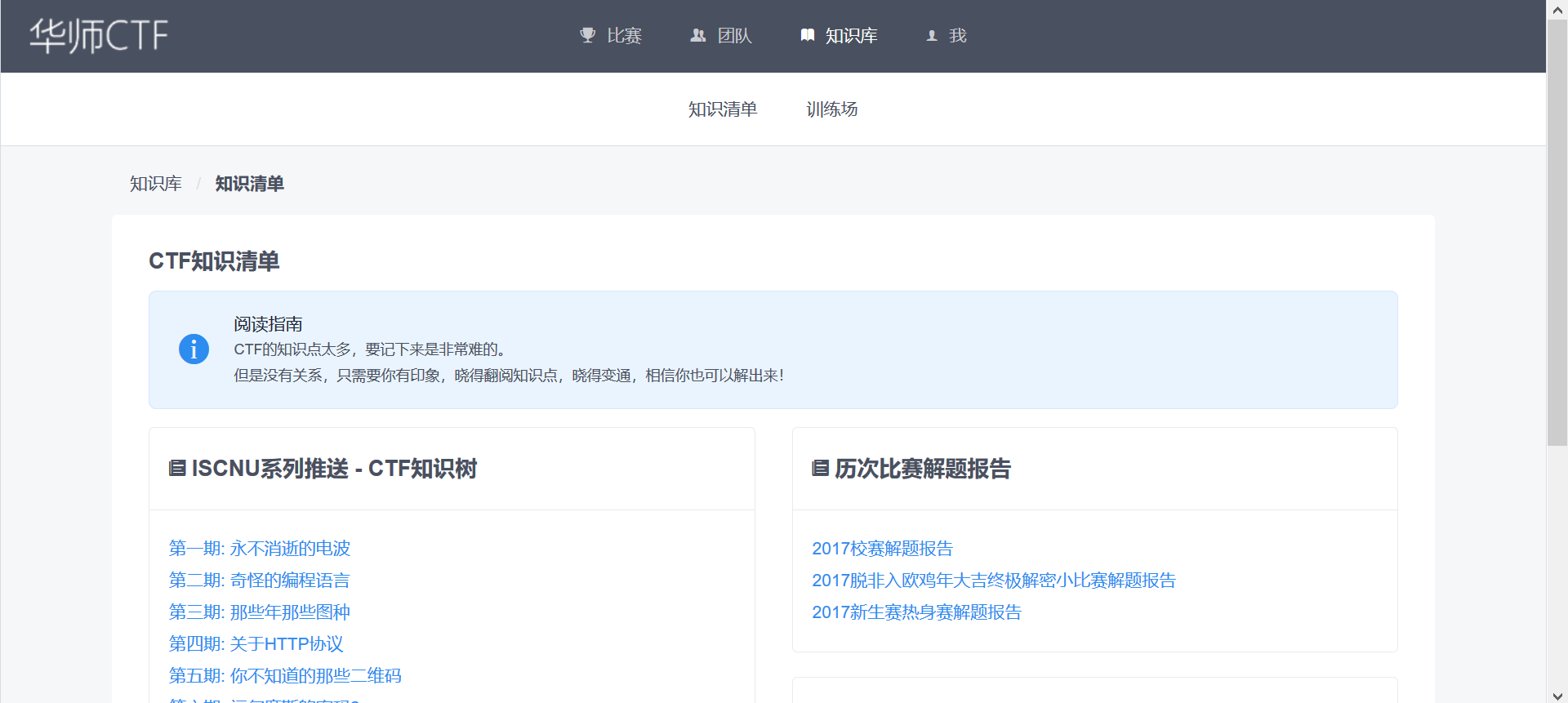Click the 阅读指南 notice title

click(268, 324)
